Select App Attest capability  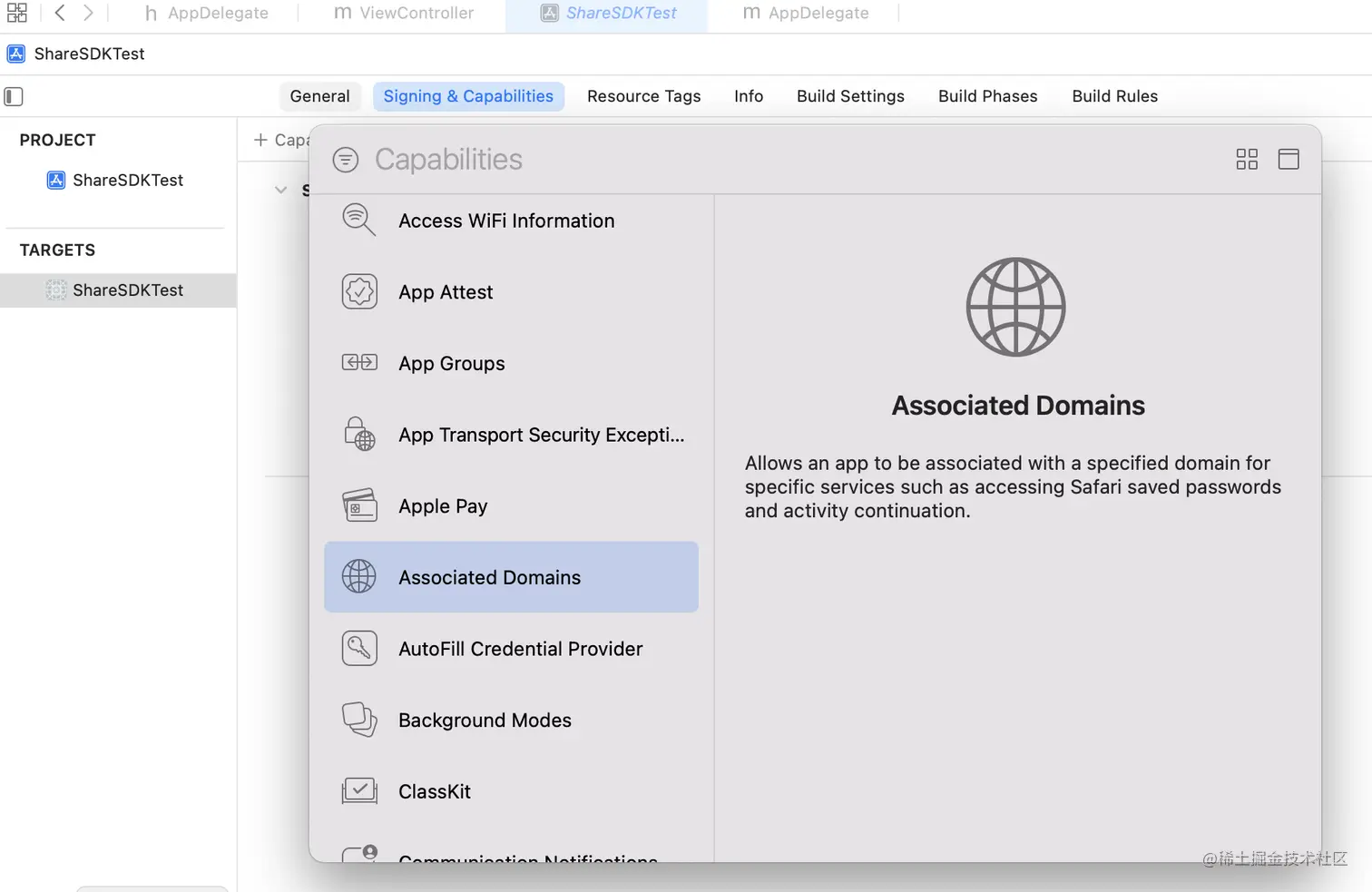[512, 292]
